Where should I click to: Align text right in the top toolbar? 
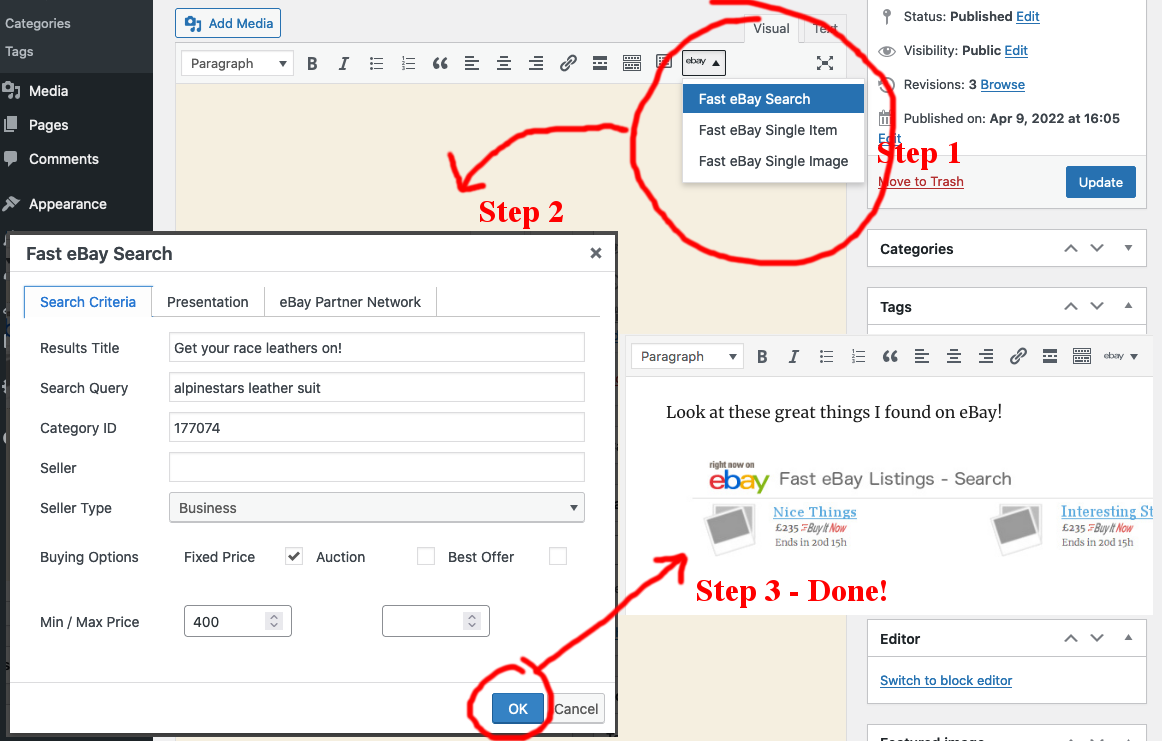point(536,64)
